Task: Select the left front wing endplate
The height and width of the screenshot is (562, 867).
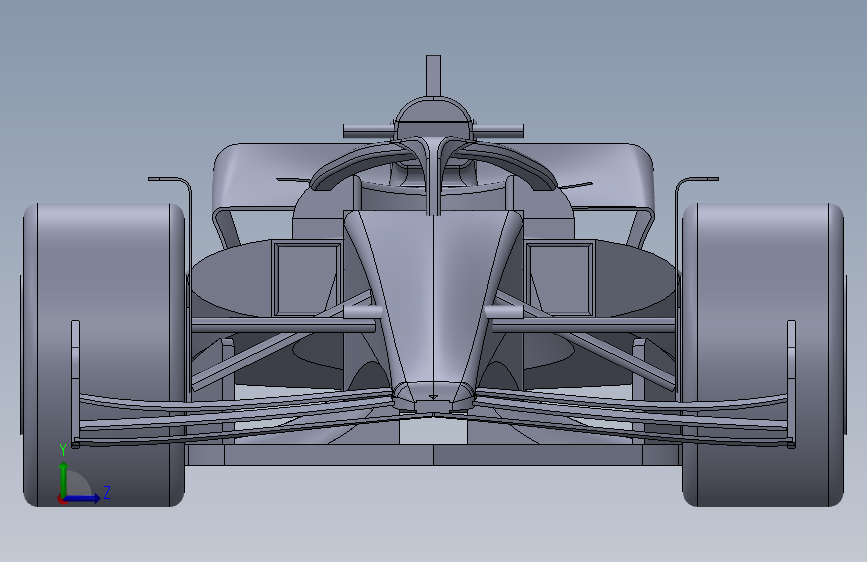Action: click(76, 384)
